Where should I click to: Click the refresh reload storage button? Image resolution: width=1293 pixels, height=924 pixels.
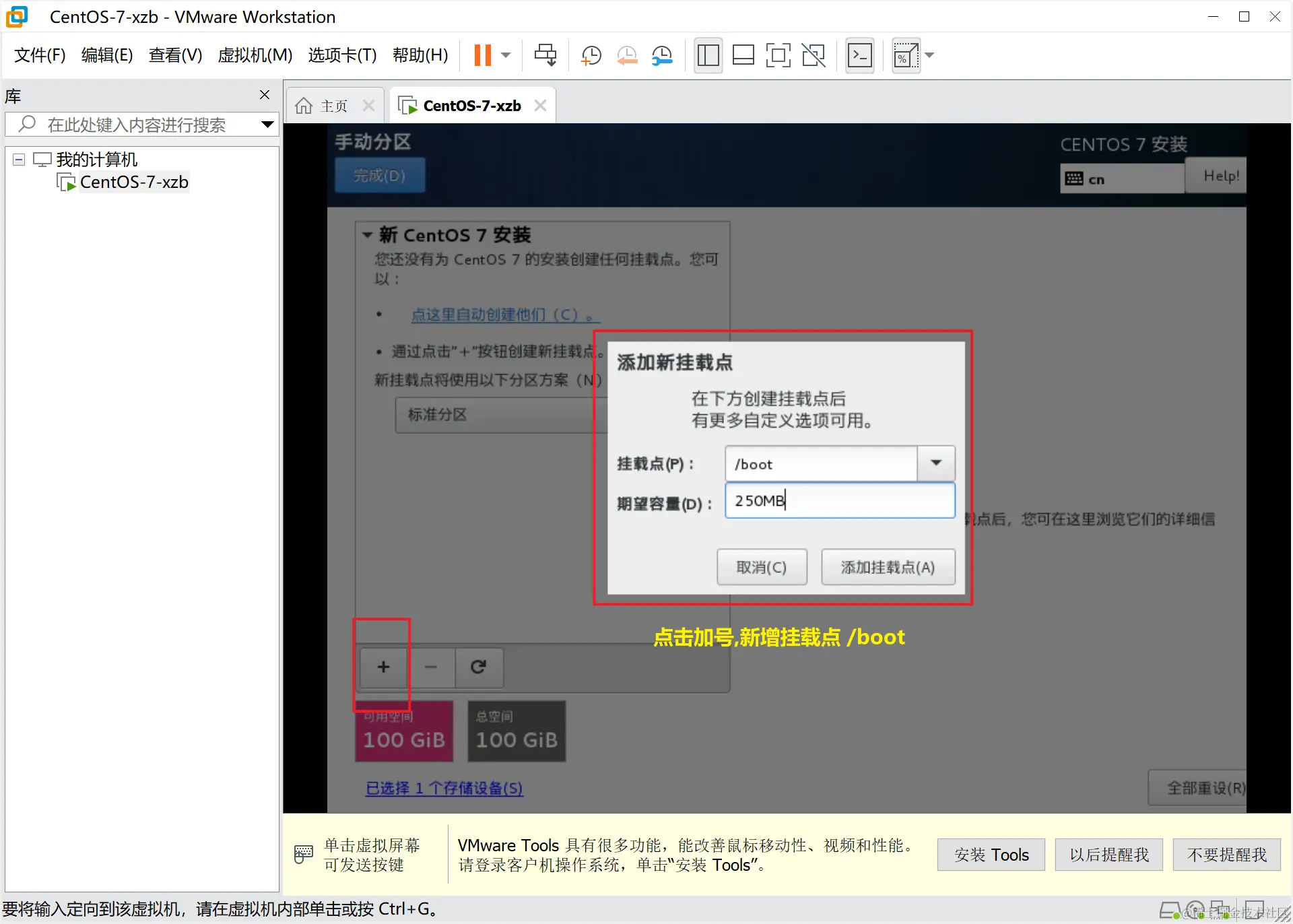point(479,667)
